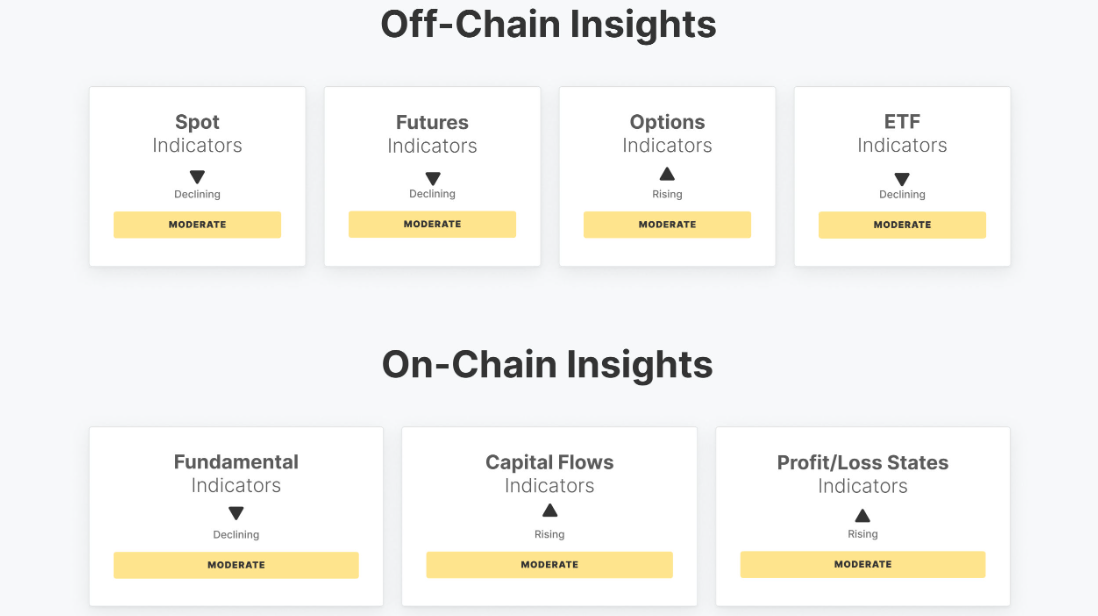Click the rising arrow under Capital Flows

tap(550, 510)
